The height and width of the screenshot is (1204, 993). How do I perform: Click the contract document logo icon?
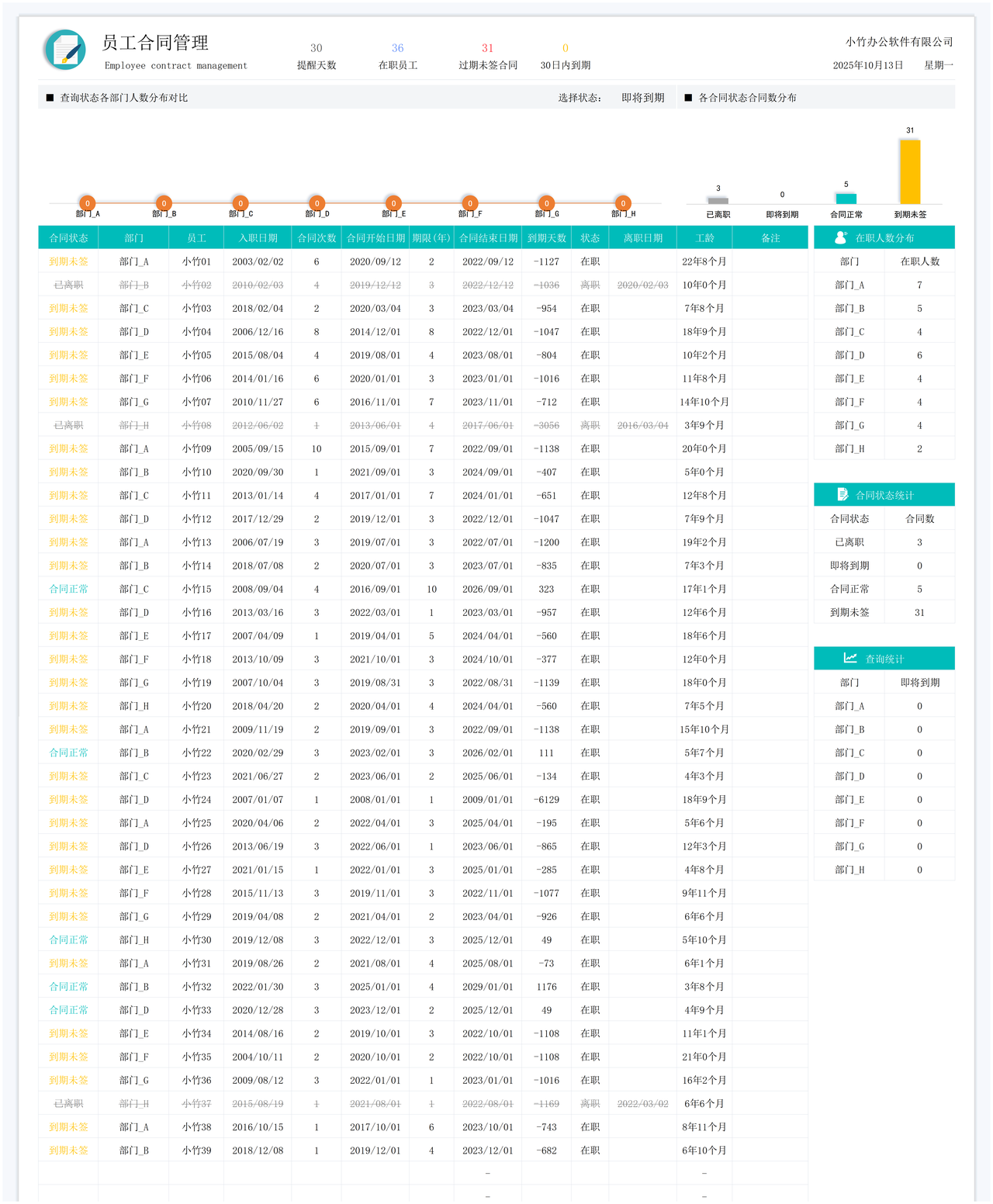pos(65,50)
